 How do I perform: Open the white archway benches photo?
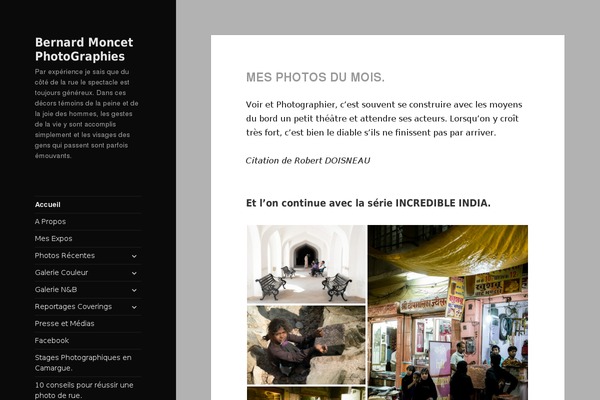click(306, 264)
